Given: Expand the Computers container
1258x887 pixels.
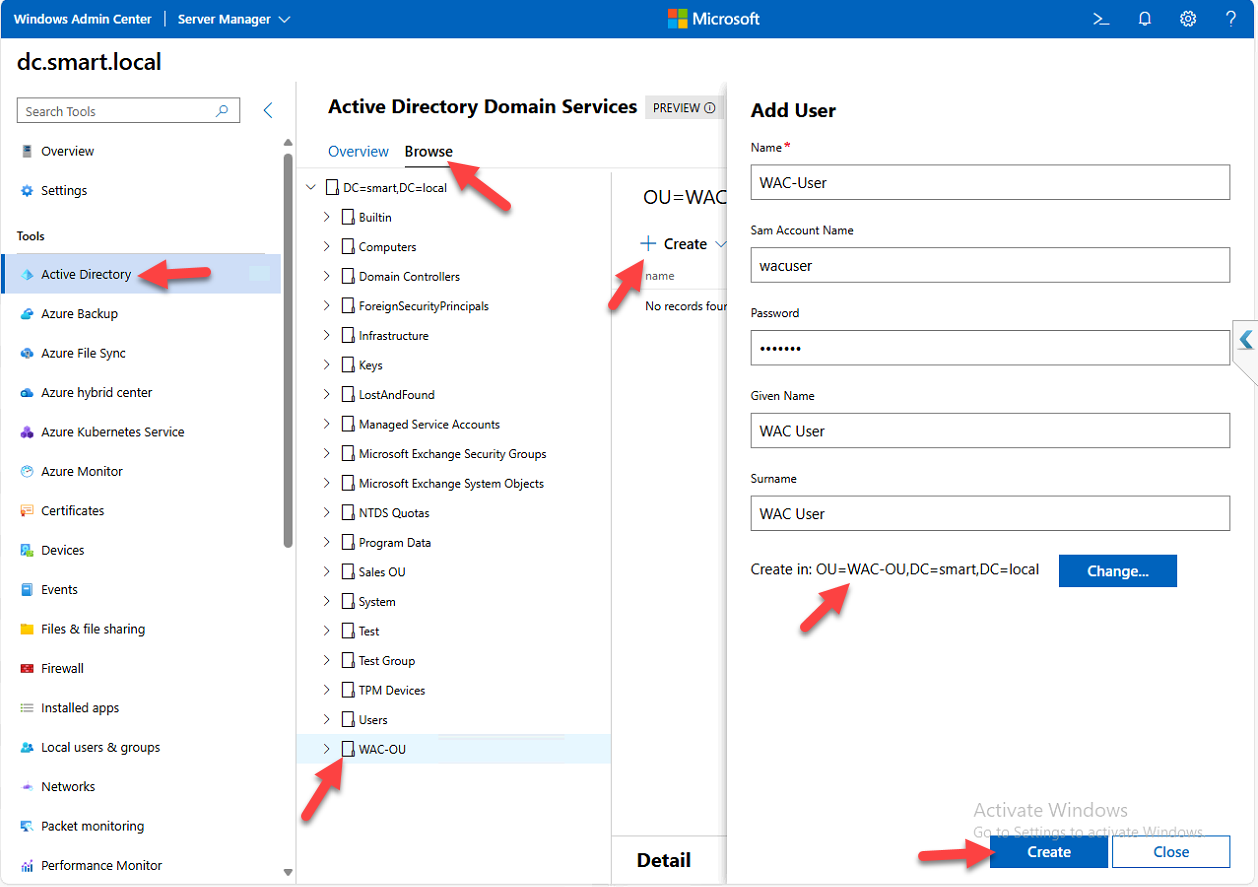Looking at the screenshot, I should [326, 246].
